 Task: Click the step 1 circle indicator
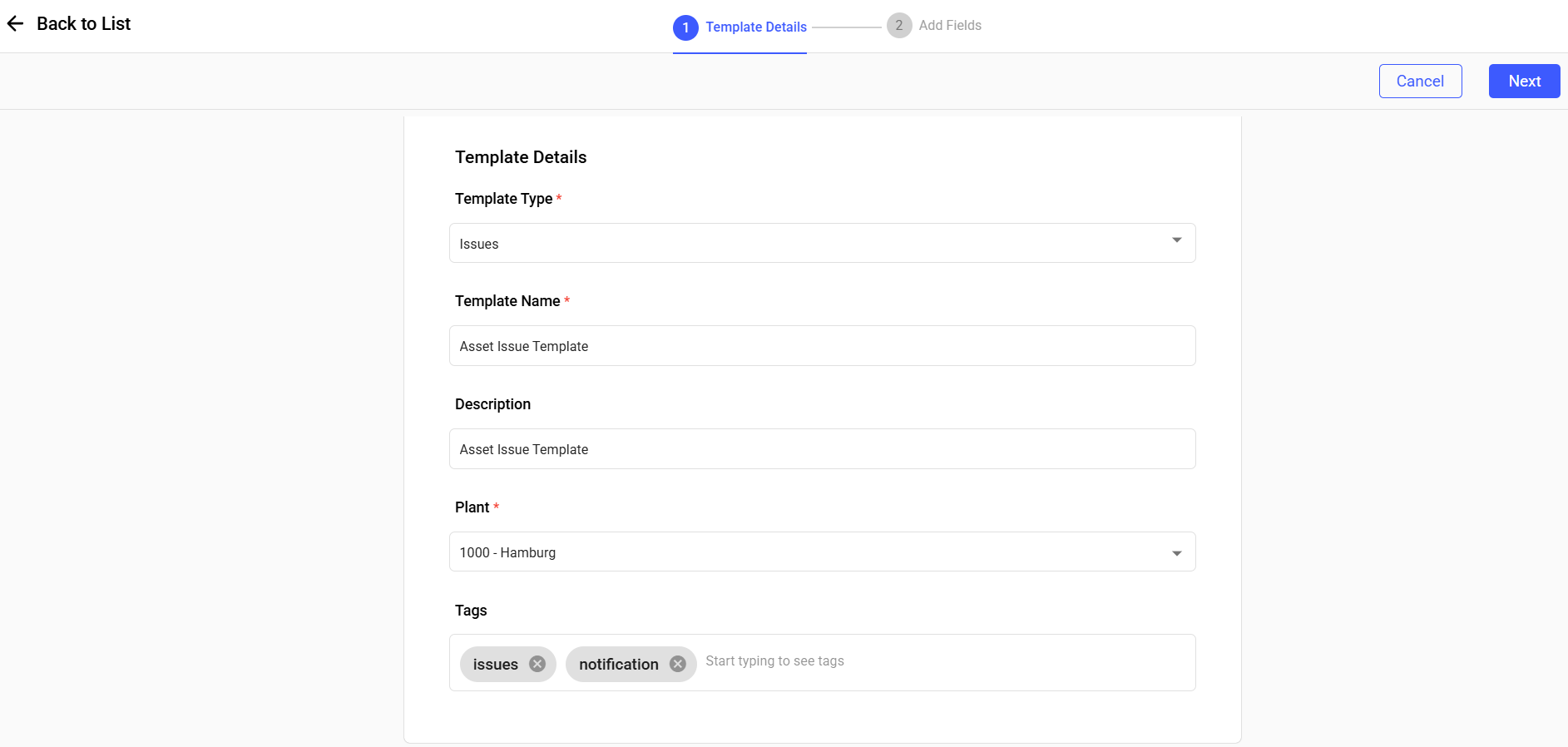click(x=685, y=27)
